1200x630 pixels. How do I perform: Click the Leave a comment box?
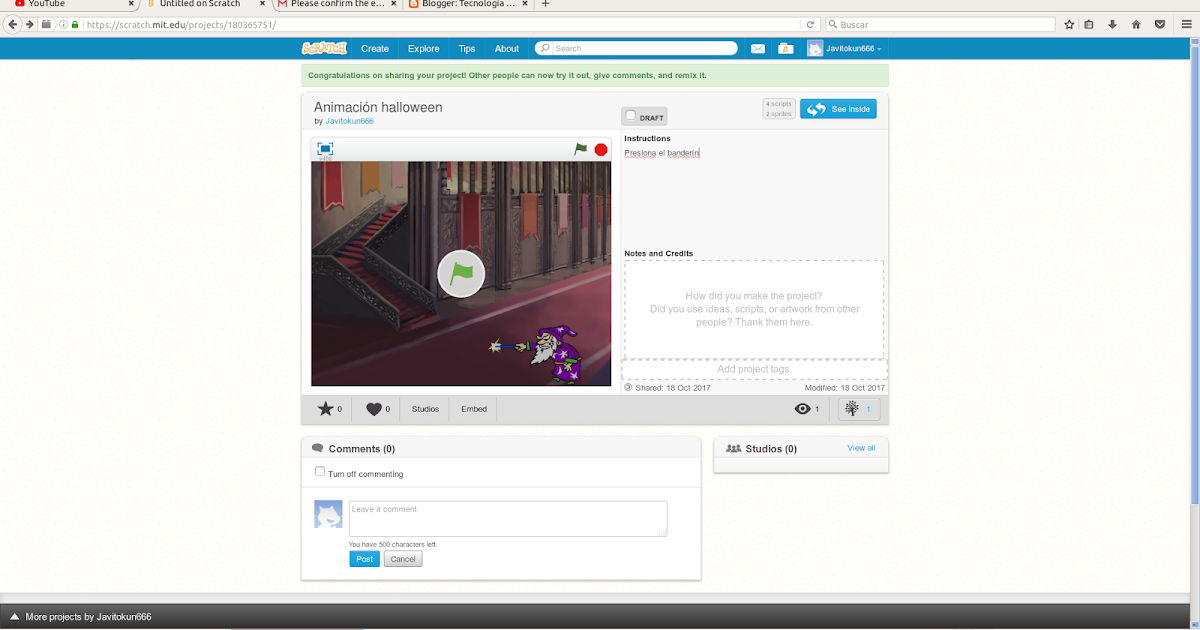[x=508, y=518]
